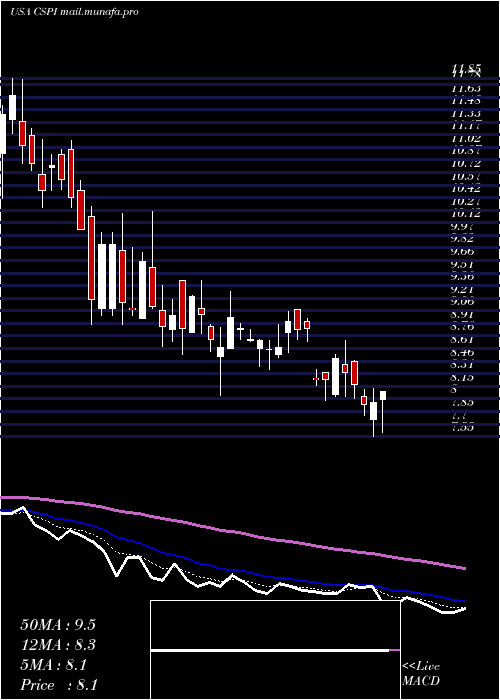500x700 pixels.
Task: Click the 'Price : 8.1' value text
Action: tap(59, 685)
